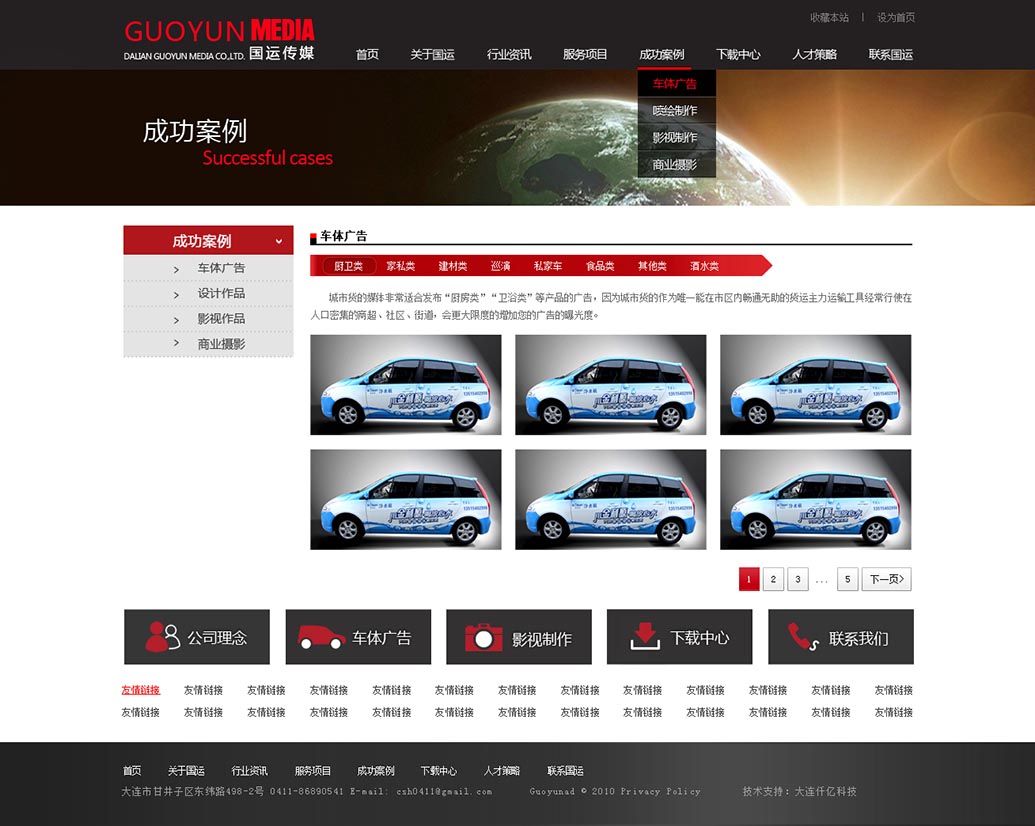Click the GUOYUN MEDIA logo
The width and height of the screenshot is (1035, 826).
point(219,40)
